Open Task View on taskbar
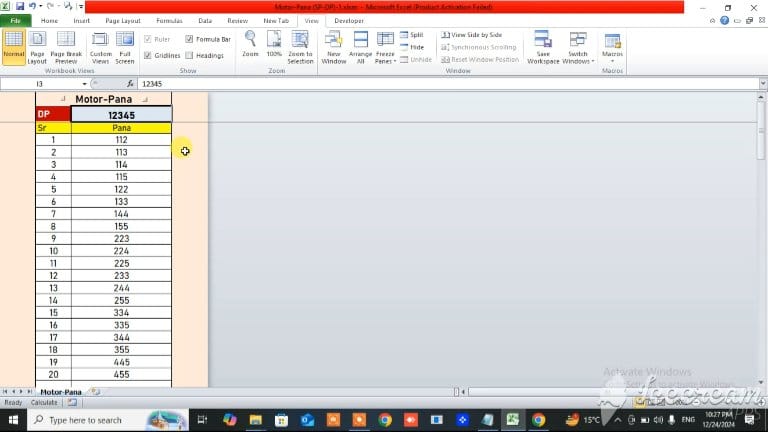 click(x=202, y=420)
